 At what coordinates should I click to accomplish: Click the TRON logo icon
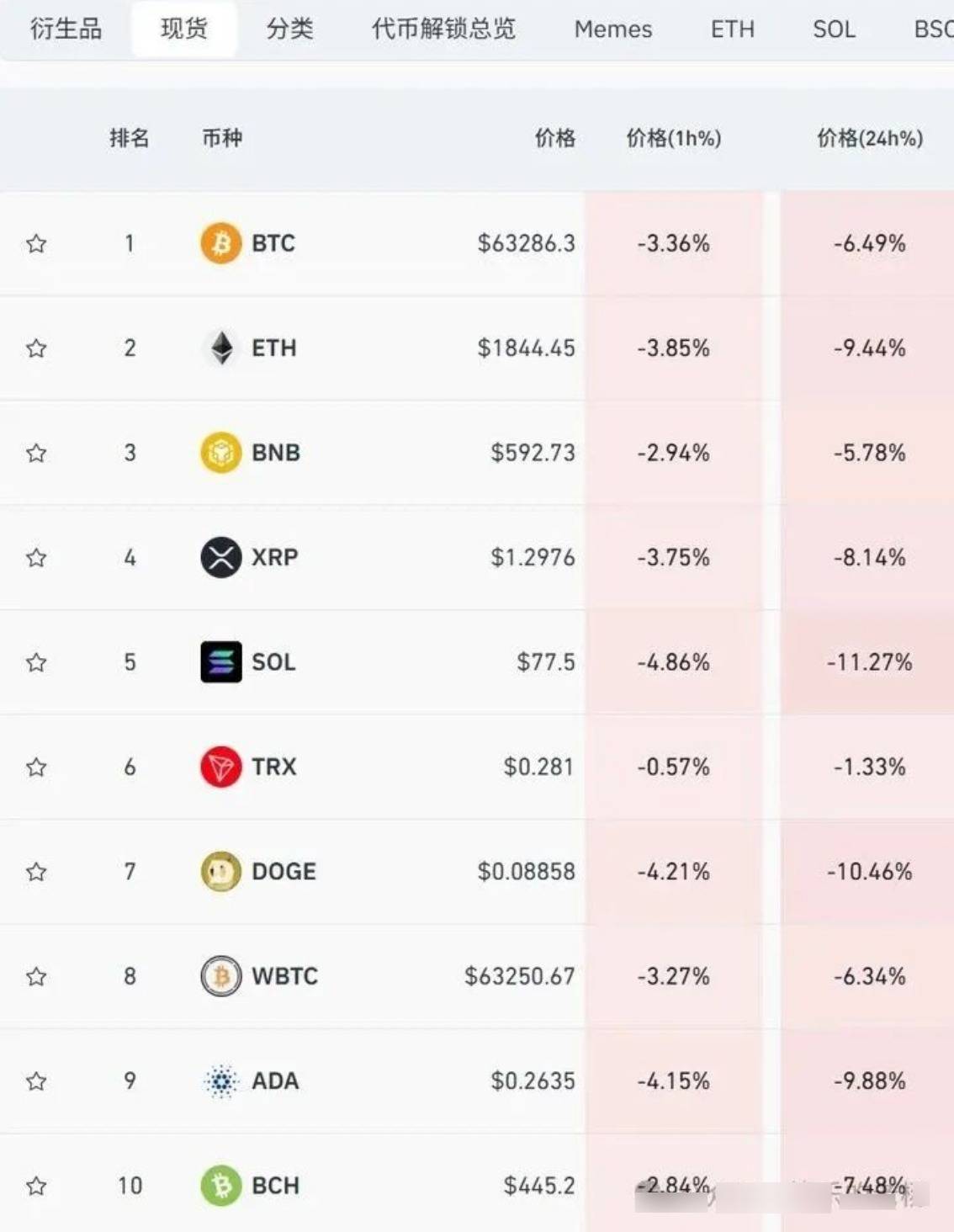coord(220,767)
